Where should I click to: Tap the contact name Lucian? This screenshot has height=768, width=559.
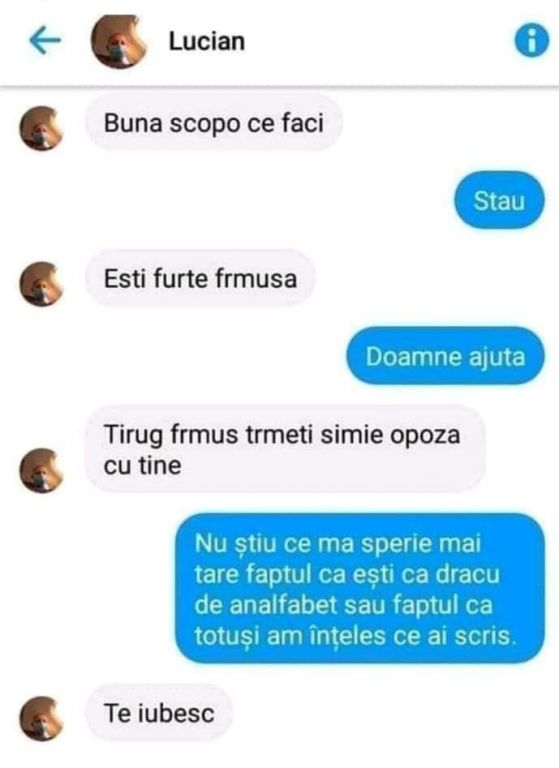[x=207, y=41]
